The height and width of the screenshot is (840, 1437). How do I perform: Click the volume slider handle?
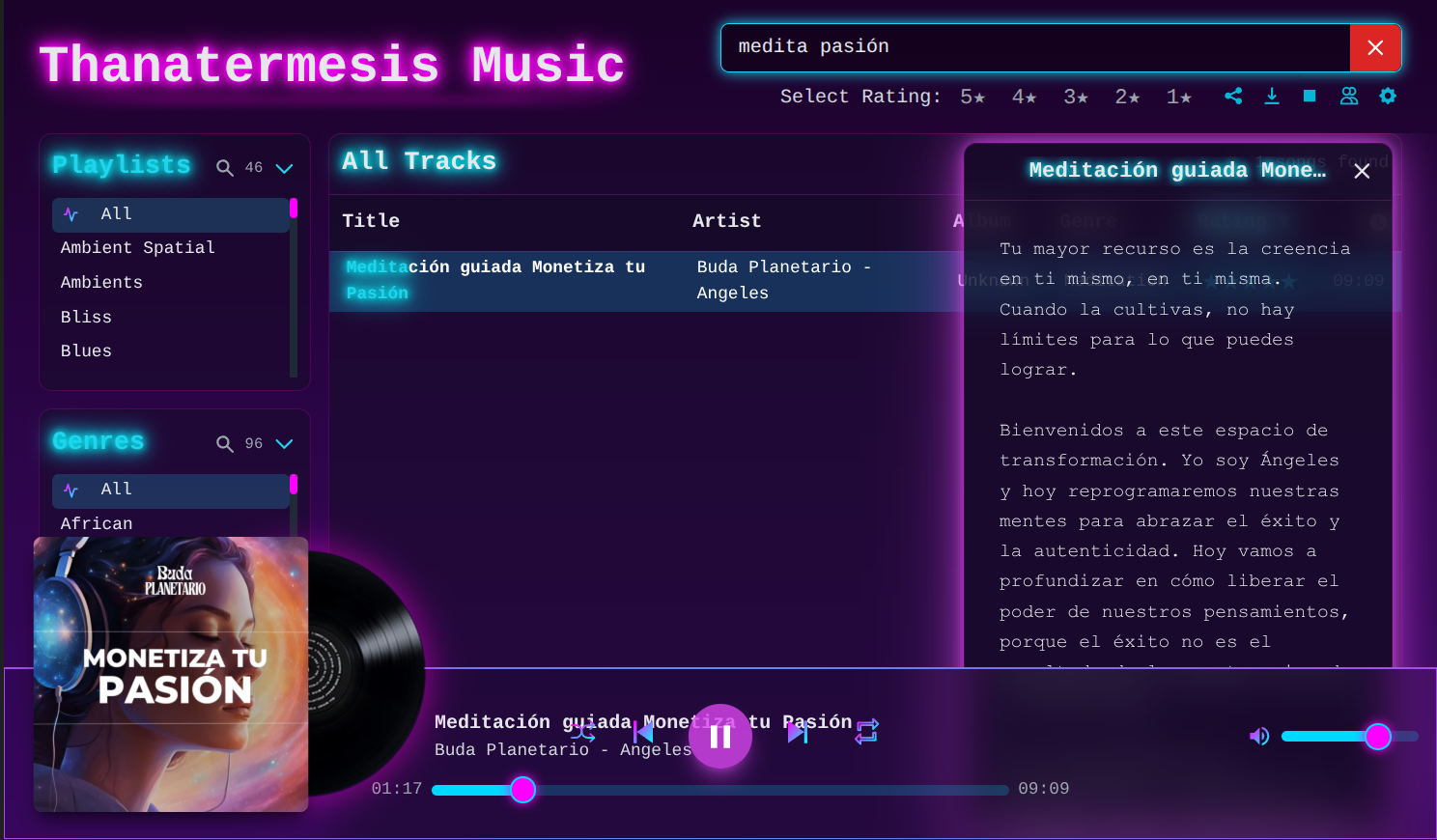pos(1378,737)
